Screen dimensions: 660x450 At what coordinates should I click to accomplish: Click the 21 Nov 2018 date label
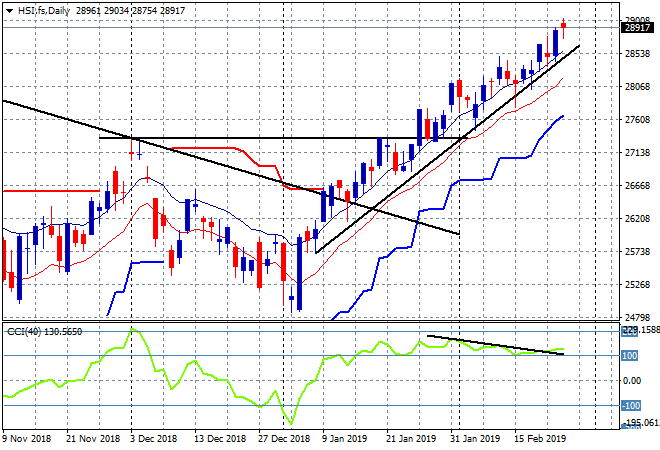pyautogui.click(x=93, y=438)
